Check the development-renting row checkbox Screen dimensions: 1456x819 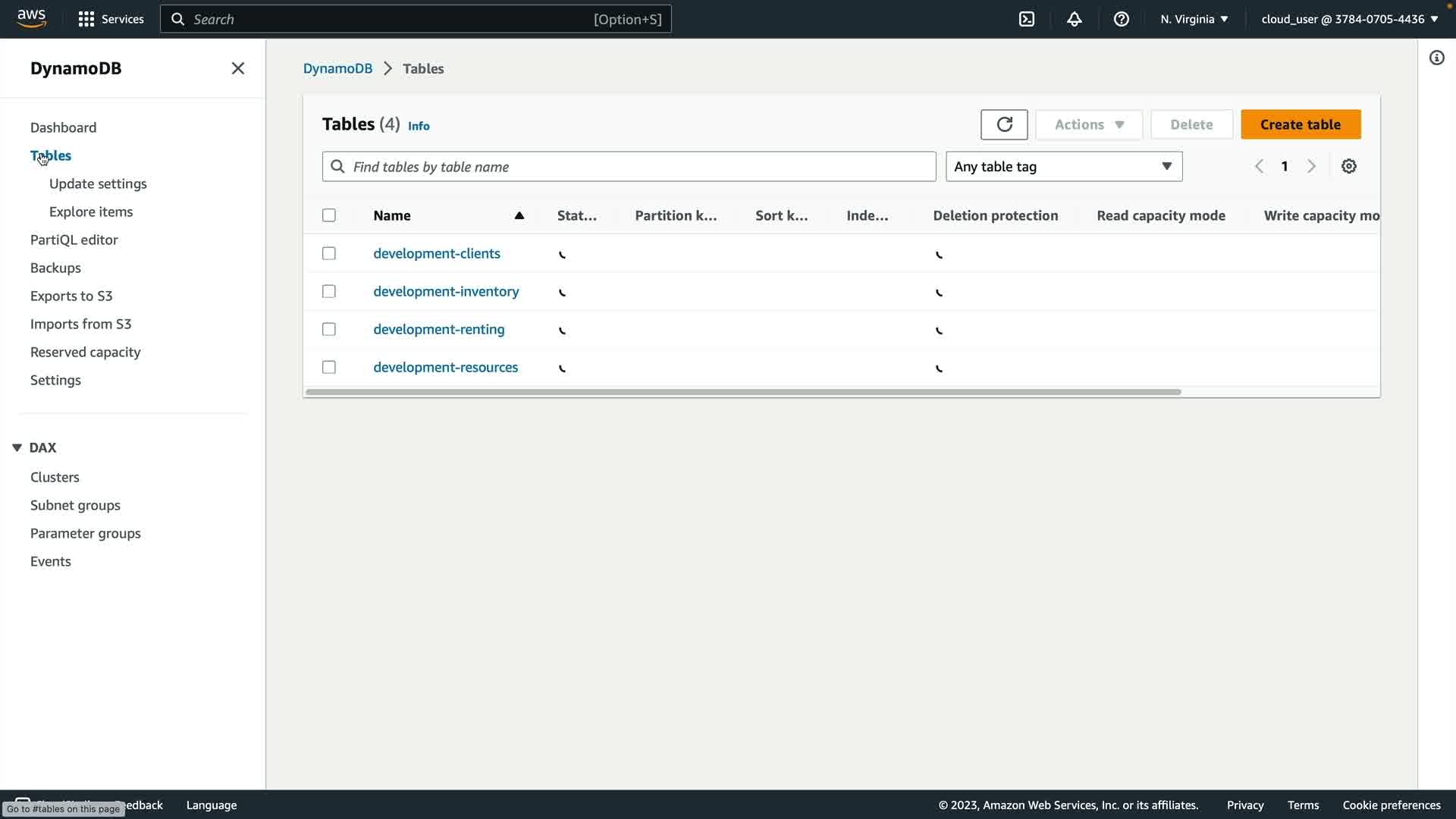point(328,329)
